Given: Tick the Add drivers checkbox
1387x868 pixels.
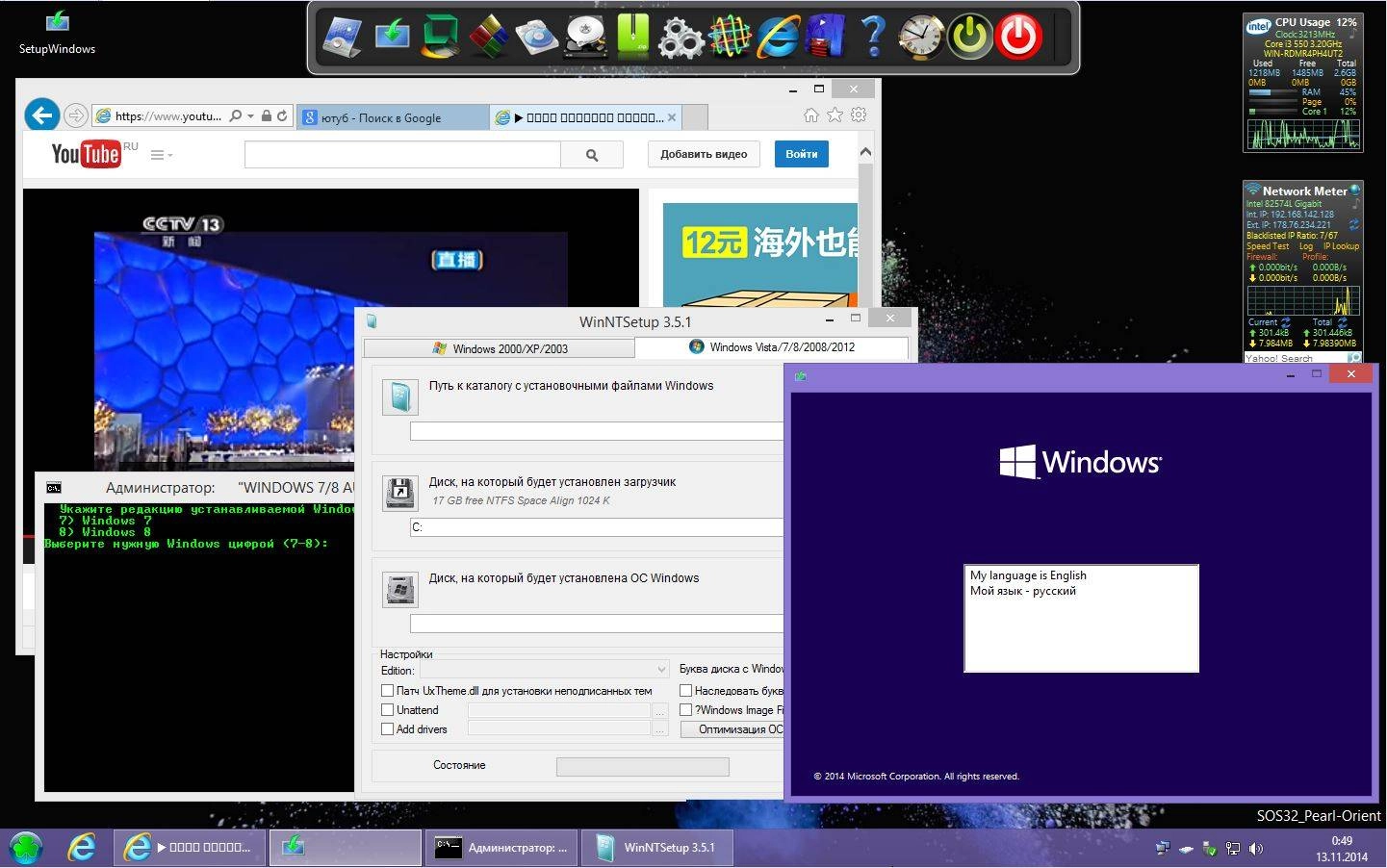Looking at the screenshot, I should 387,729.
